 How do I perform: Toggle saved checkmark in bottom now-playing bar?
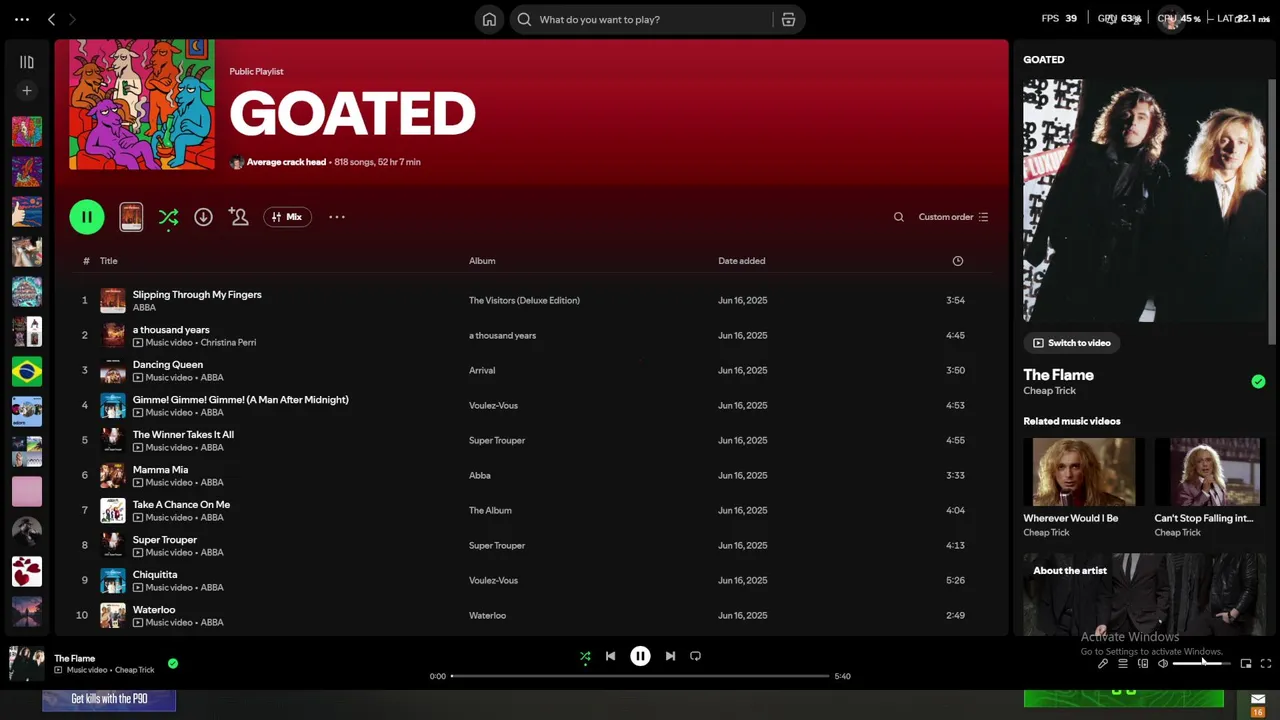click(173, 663)
